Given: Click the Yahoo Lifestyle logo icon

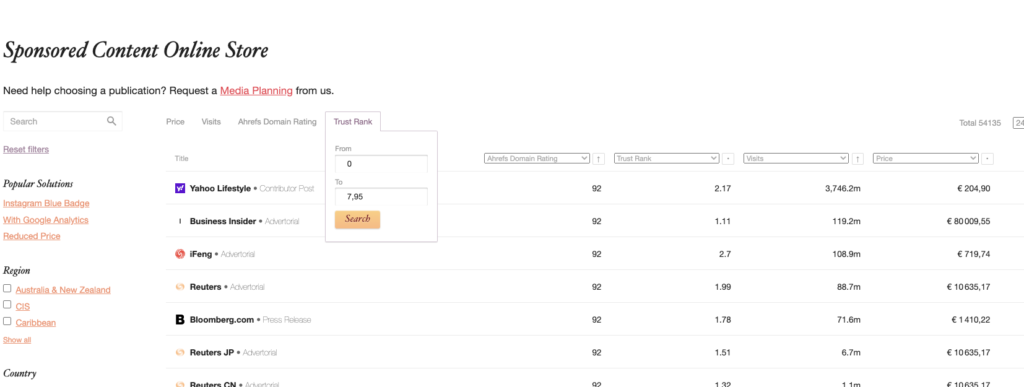Looking at the screenshot, I should pos(180,188).
